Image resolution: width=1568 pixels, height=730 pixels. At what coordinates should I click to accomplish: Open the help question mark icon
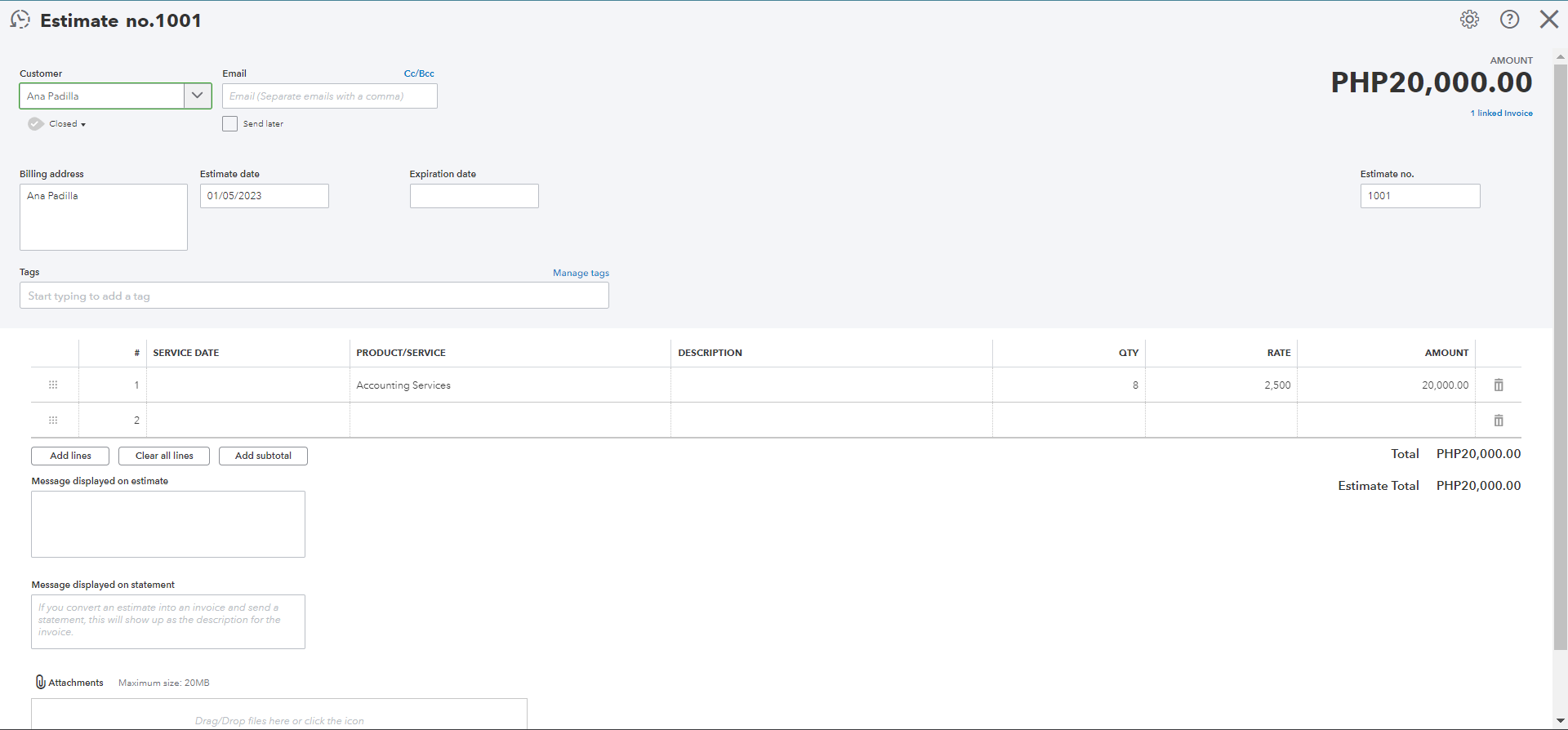click(x=1509, y=20)
